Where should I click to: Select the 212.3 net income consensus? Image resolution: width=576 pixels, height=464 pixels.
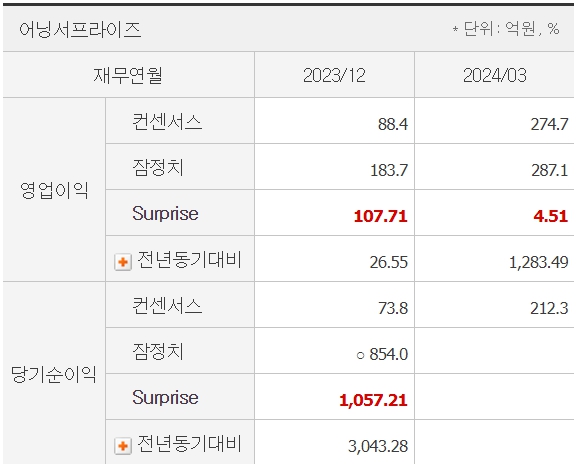click(x=549, y=308)
